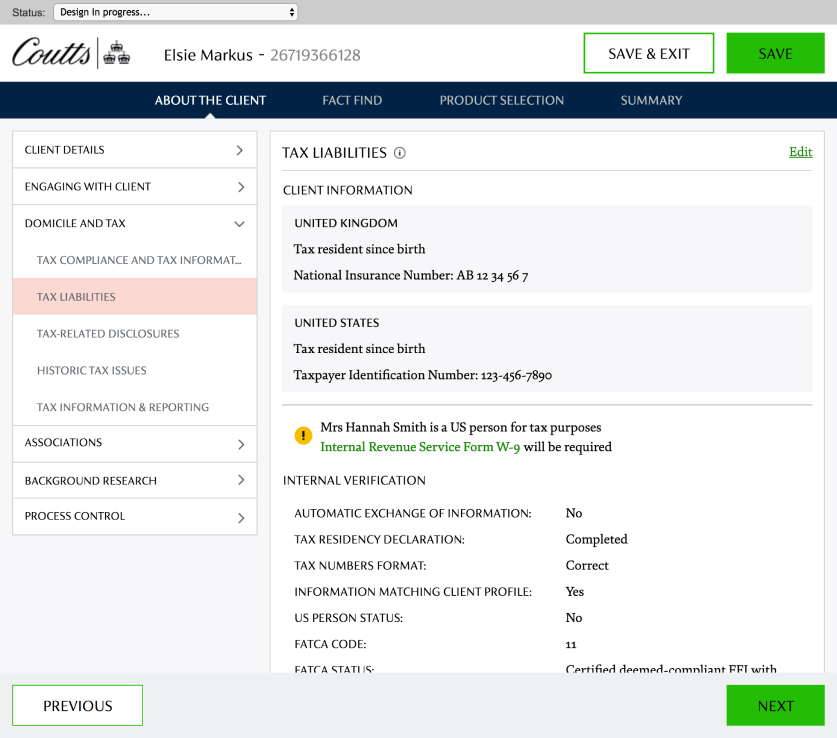Expand the Process Control section

[134, 517]
